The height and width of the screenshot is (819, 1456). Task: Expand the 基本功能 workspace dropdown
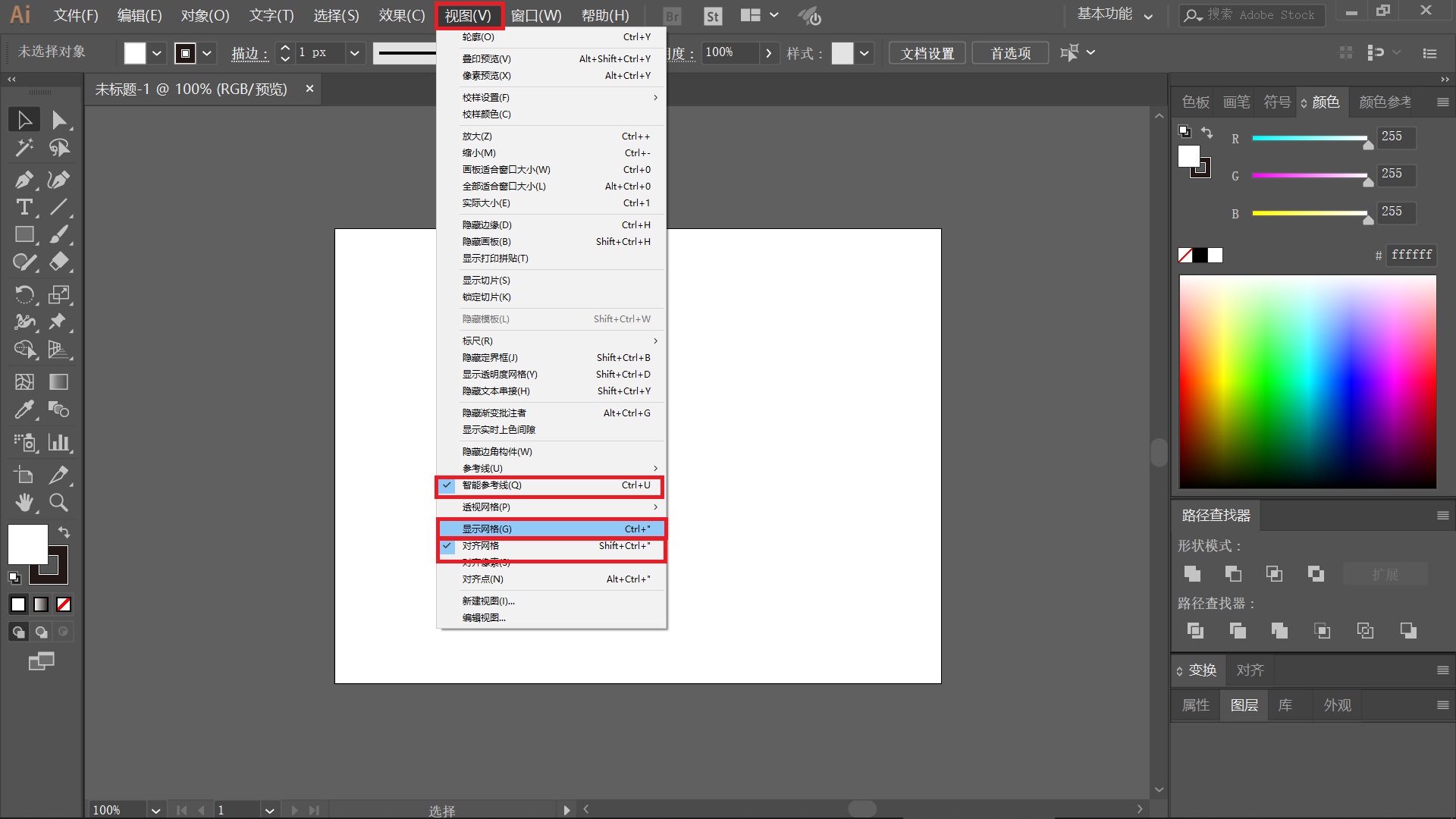coord(1147,16)
